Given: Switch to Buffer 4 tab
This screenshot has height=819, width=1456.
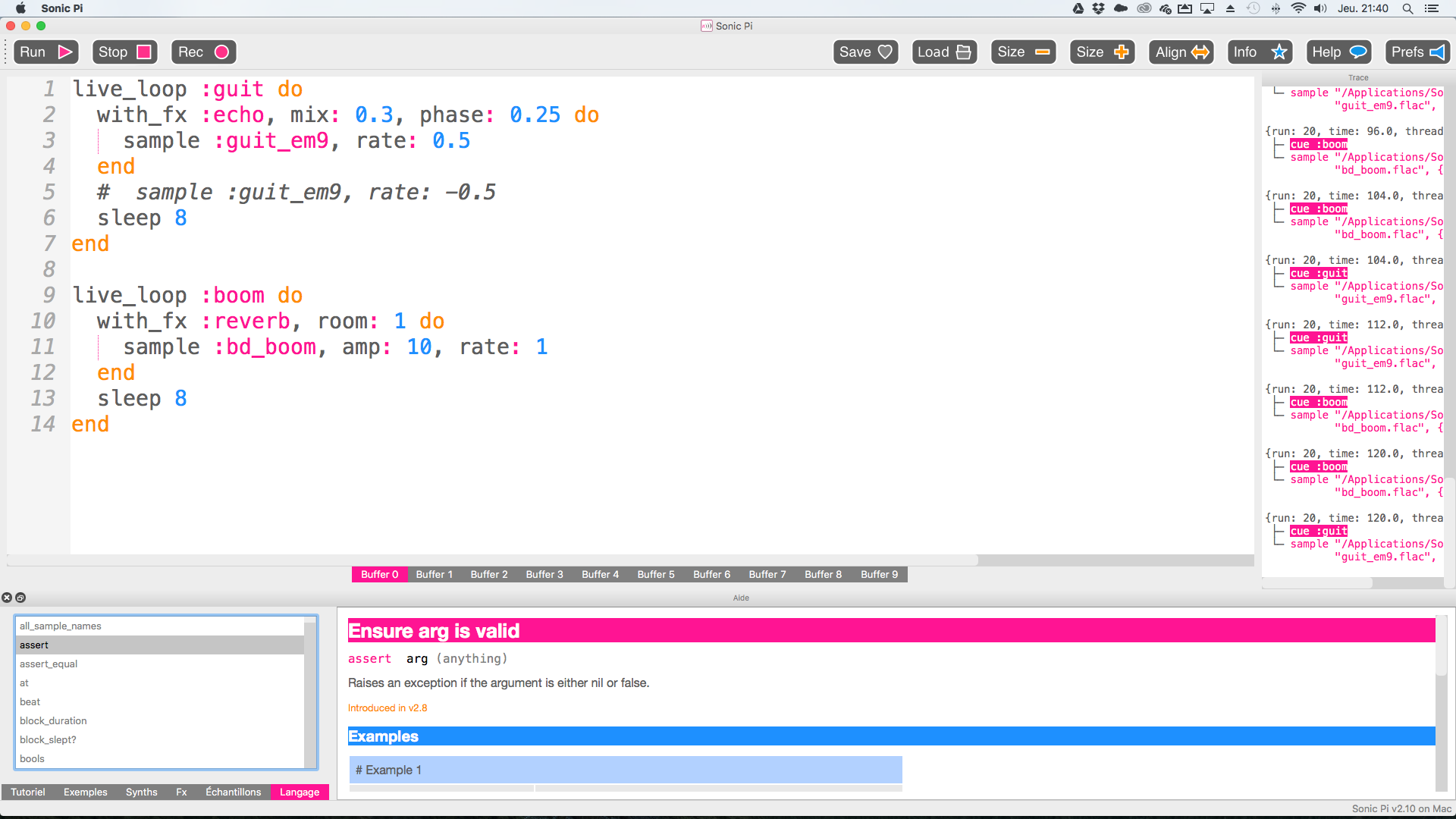Looking at the screenshot, I should 601,574.
